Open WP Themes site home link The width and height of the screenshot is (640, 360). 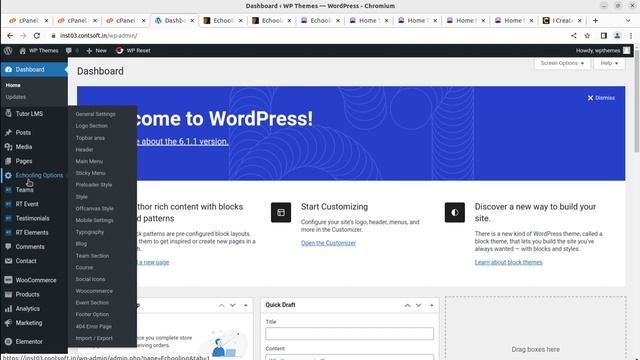point(39,51)
